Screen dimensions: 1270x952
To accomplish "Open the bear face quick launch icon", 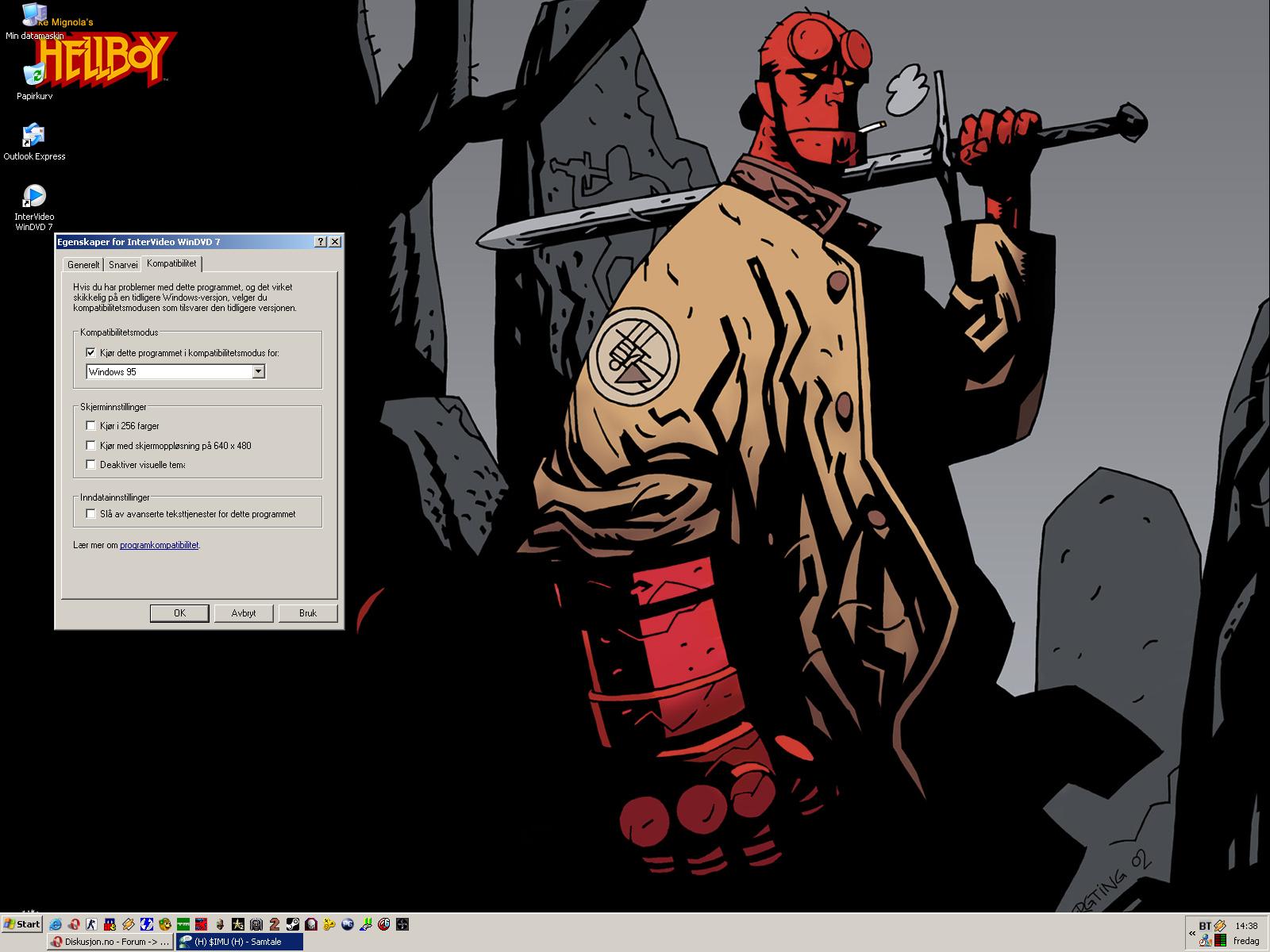I will coord(165,924).
